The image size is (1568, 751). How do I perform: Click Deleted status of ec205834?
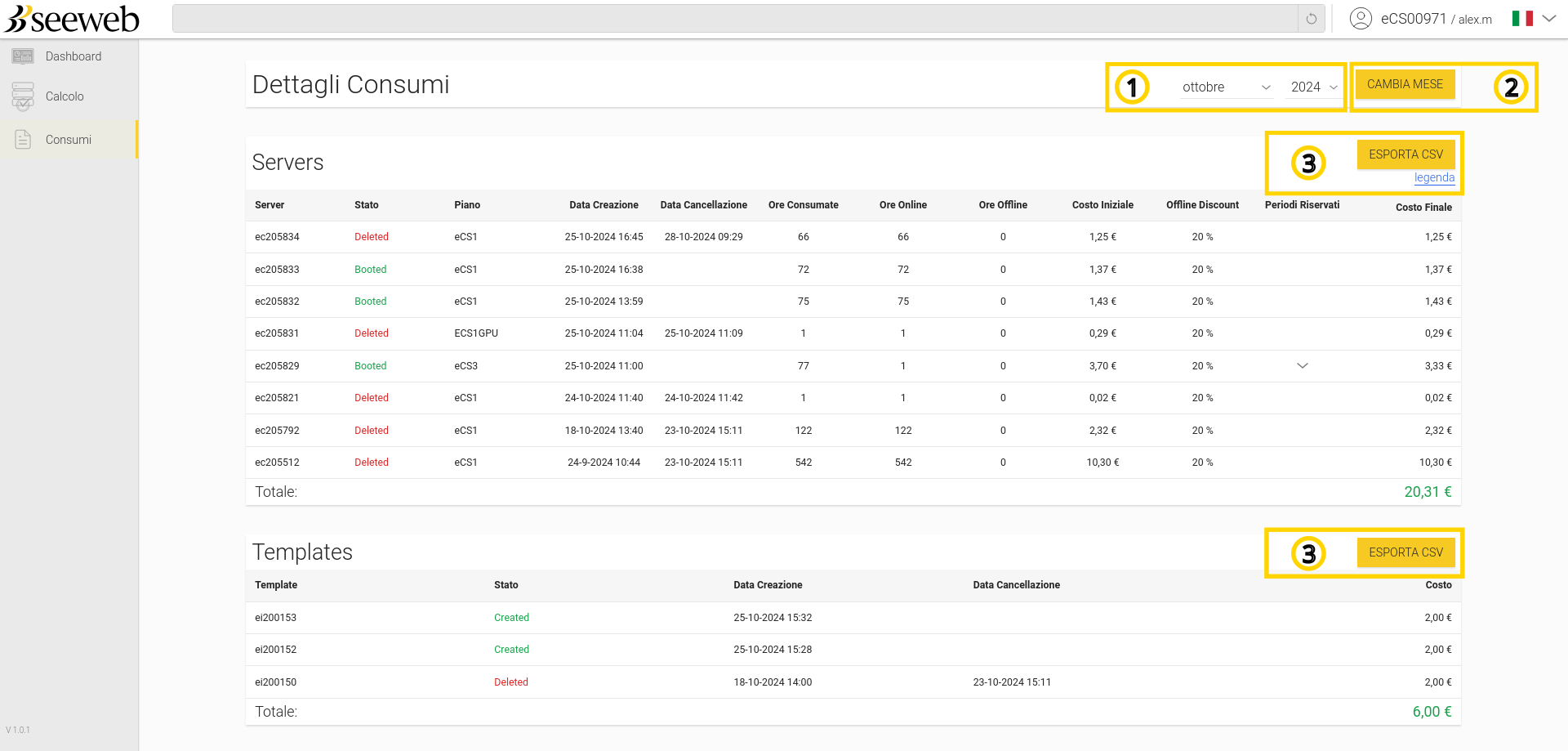coord(372,237)
